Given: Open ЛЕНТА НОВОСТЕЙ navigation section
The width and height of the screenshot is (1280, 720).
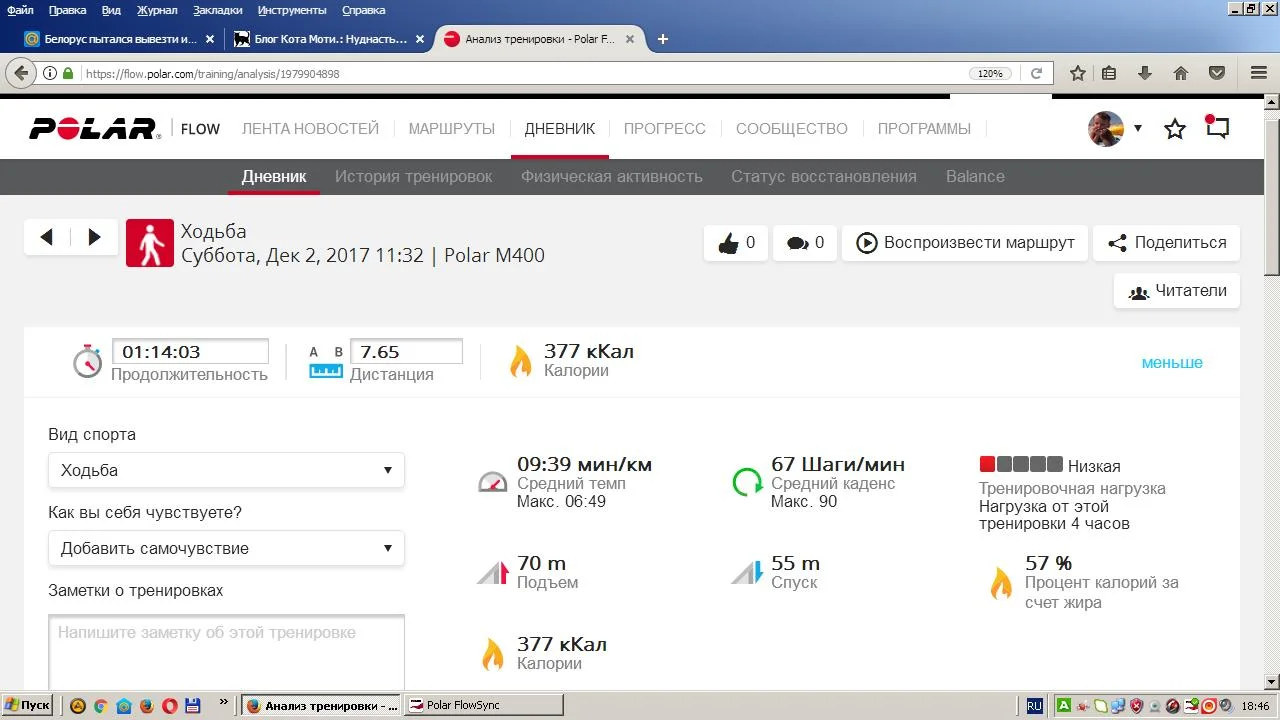Looking at the screenshot, I should 310,129.
